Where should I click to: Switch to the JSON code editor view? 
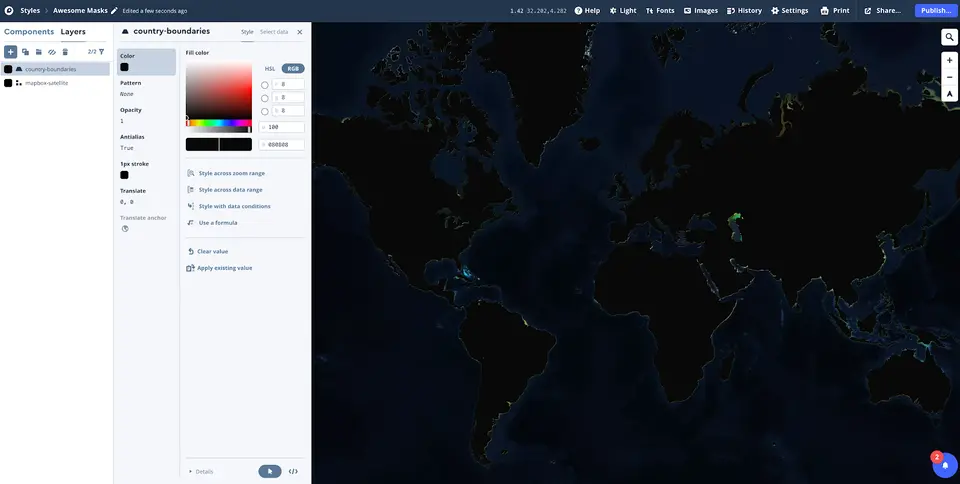pos(293,471)
